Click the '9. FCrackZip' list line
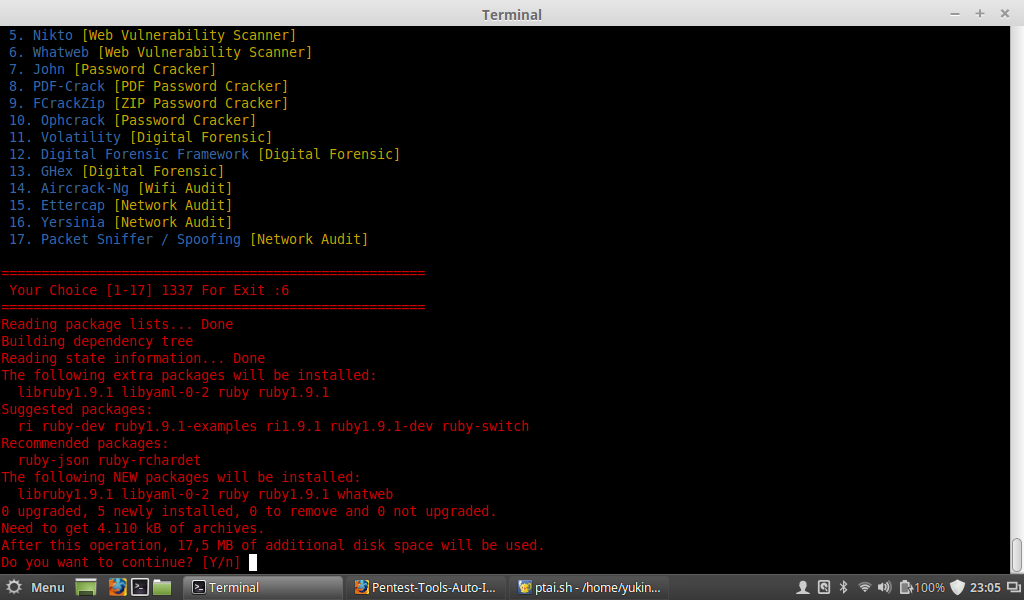Screen dimensions: 1024x600 148,103
